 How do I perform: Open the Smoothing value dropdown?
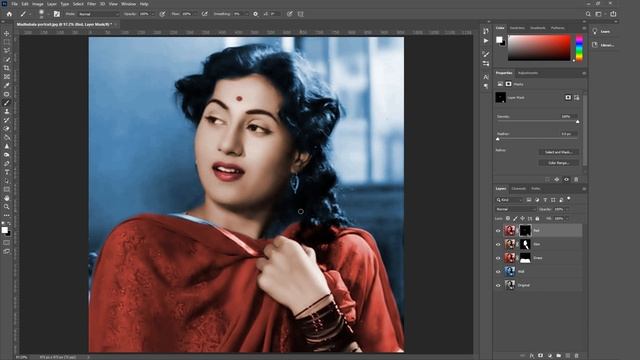247,14
